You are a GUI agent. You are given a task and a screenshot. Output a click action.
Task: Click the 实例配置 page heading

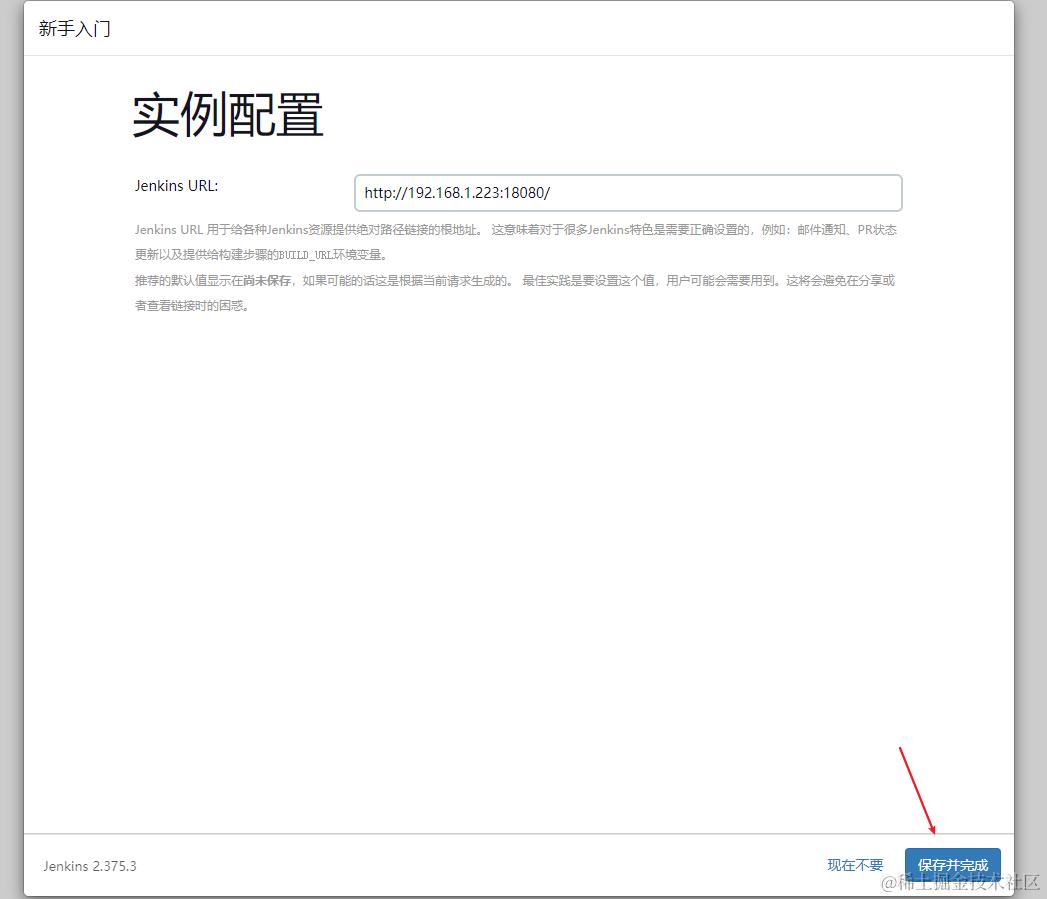coord(228,113)
